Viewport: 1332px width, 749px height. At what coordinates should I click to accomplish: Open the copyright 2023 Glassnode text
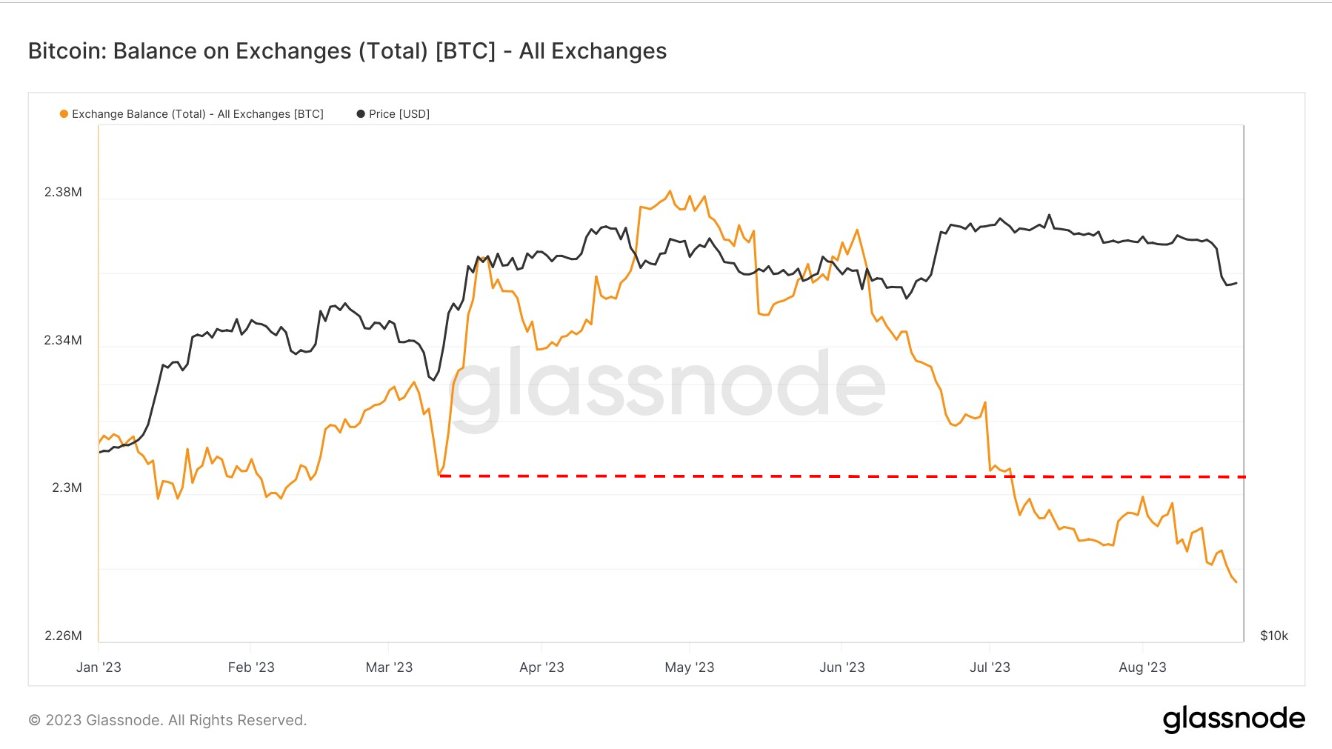point(167,720)
